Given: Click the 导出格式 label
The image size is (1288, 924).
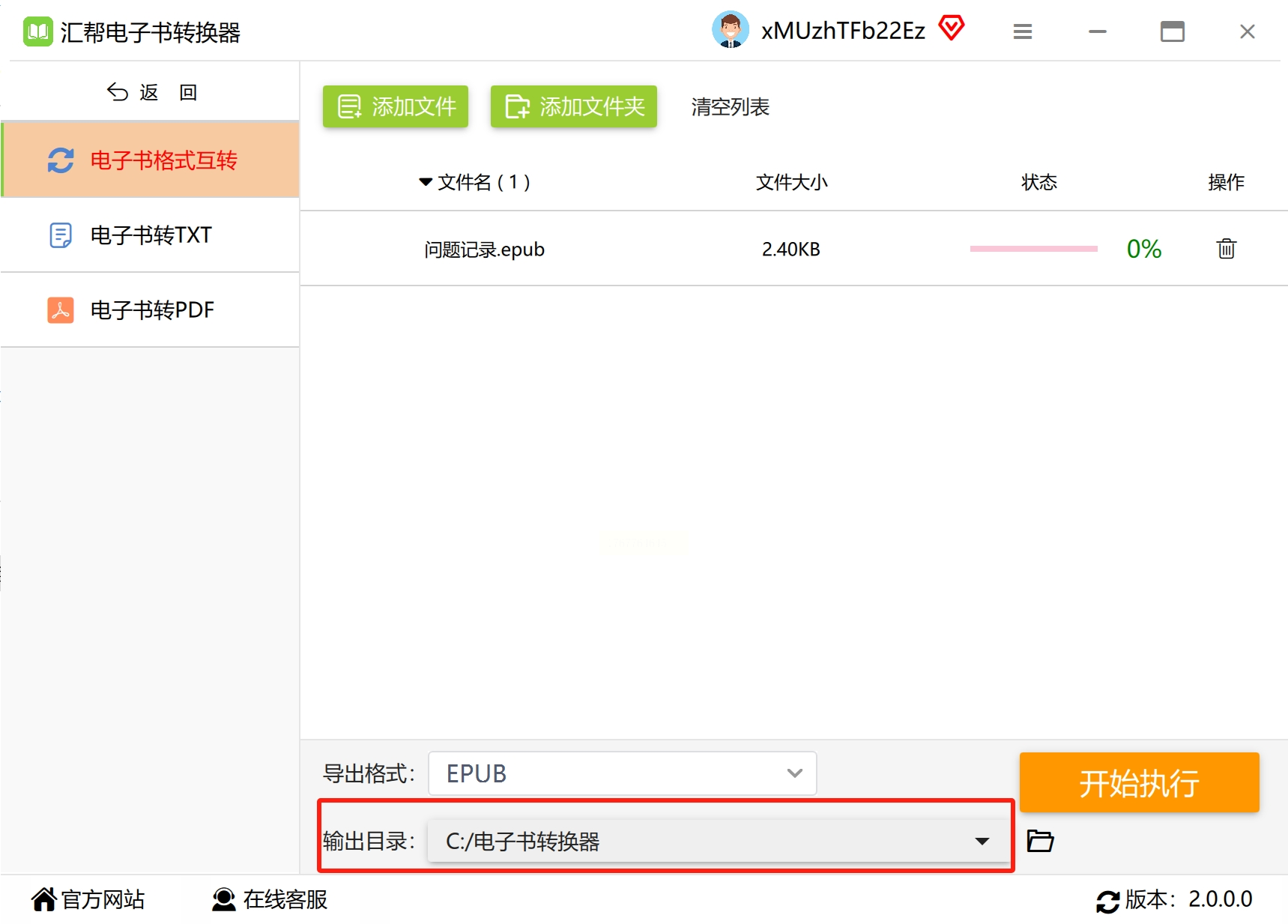Looking at the screenshot, I should coord(369,773).
